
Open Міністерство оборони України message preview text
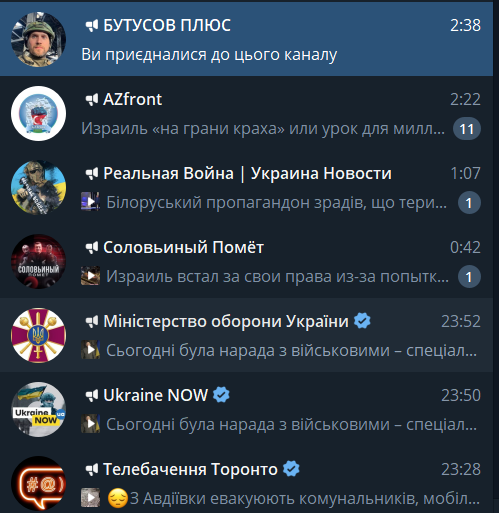[x=291, y=350]
